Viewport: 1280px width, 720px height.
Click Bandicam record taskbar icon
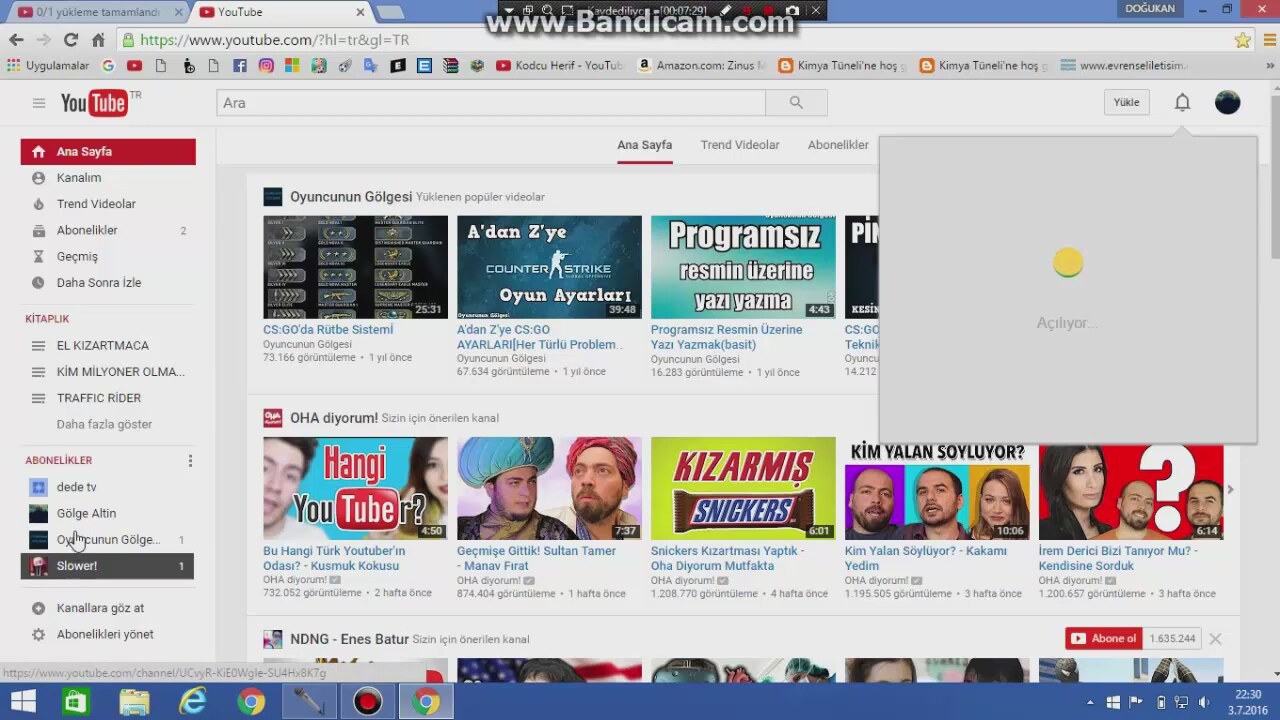coord(367,702)
